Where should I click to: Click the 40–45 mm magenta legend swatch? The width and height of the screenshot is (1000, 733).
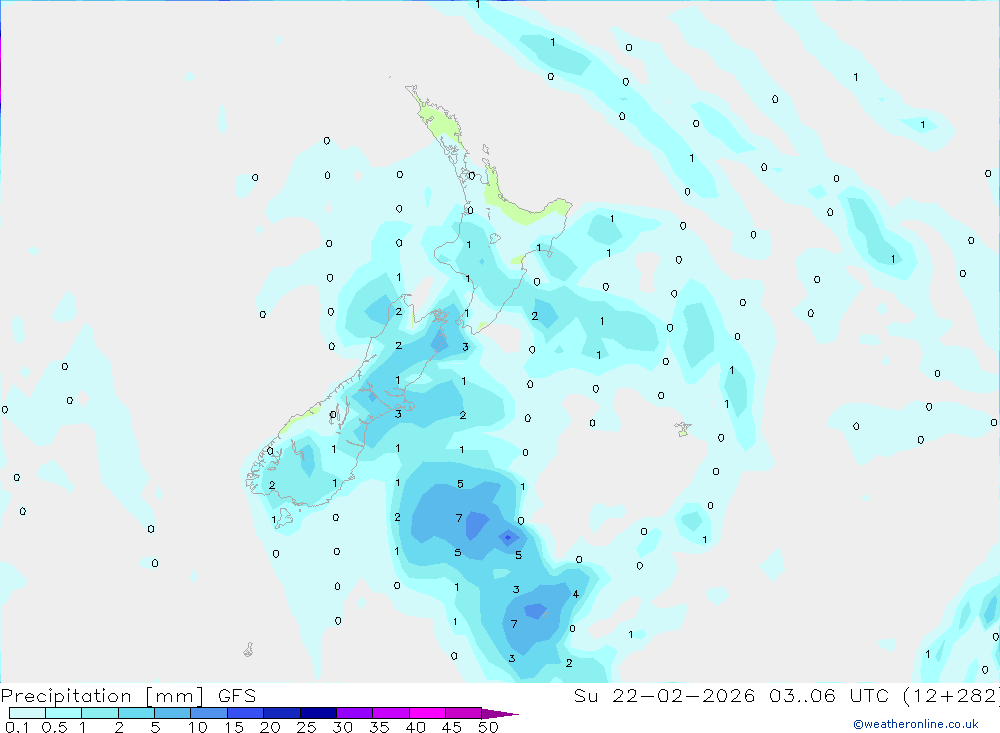coord(427,713)
